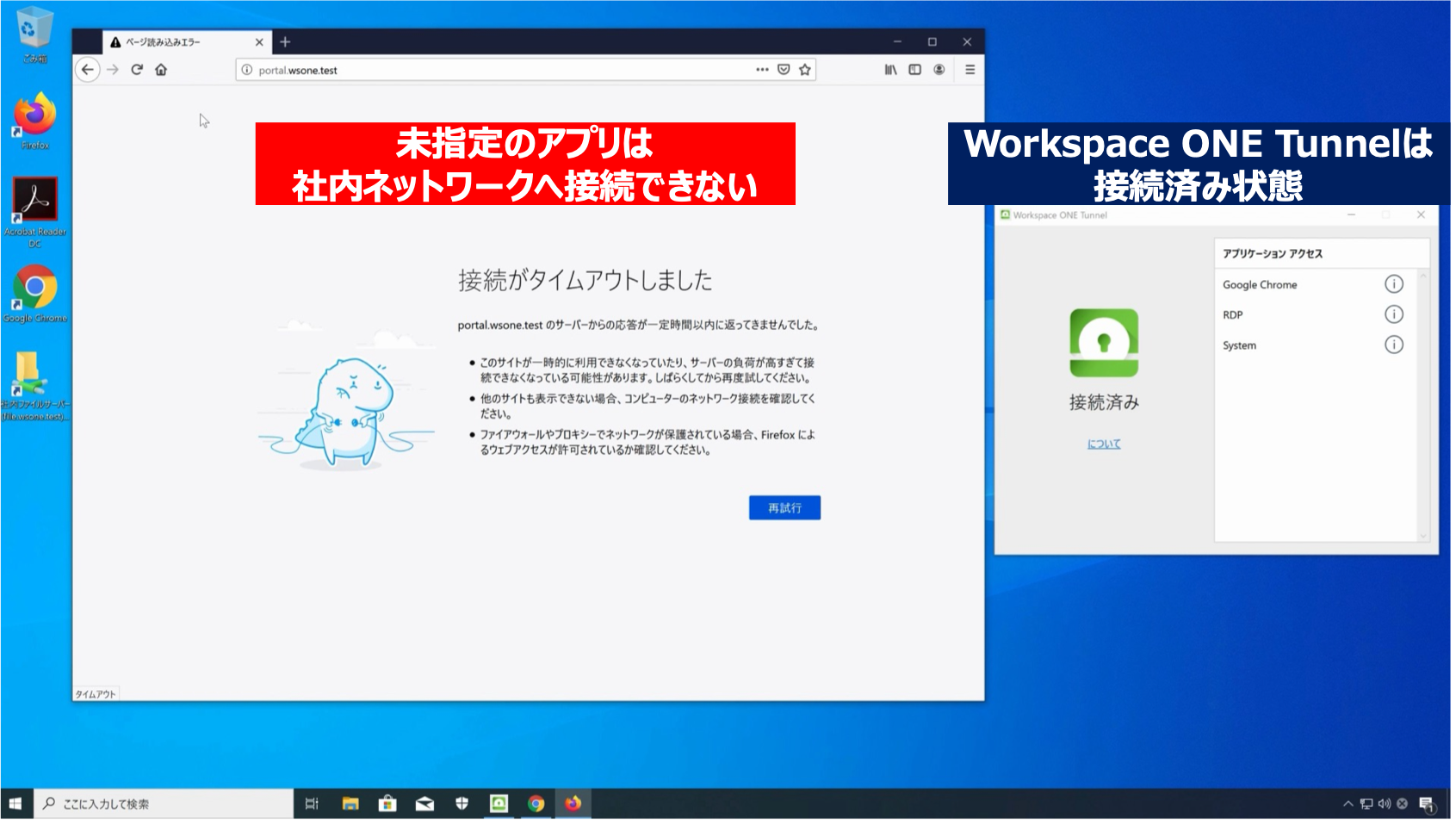Viewport: 1456px width, 820px height.
Task: Bookmark this page with star icon
Action: [805, 70]
